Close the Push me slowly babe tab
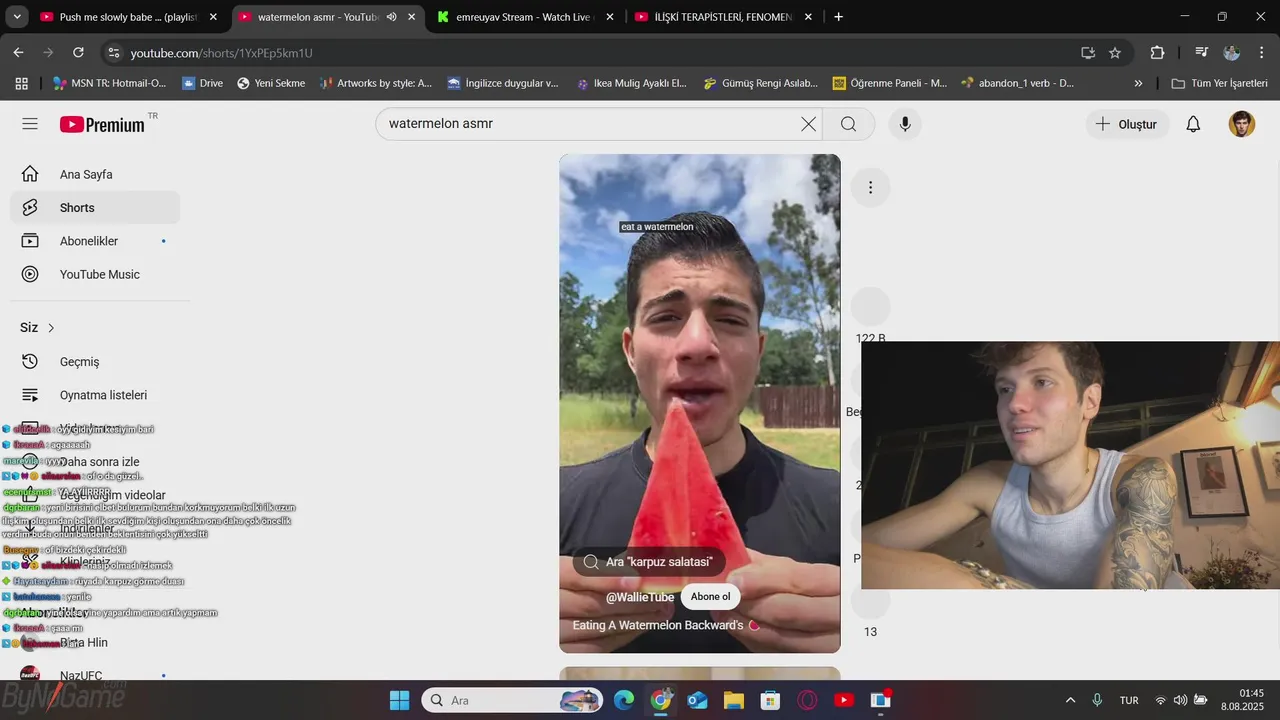1280x720 pixels. (x=213, y=17)
